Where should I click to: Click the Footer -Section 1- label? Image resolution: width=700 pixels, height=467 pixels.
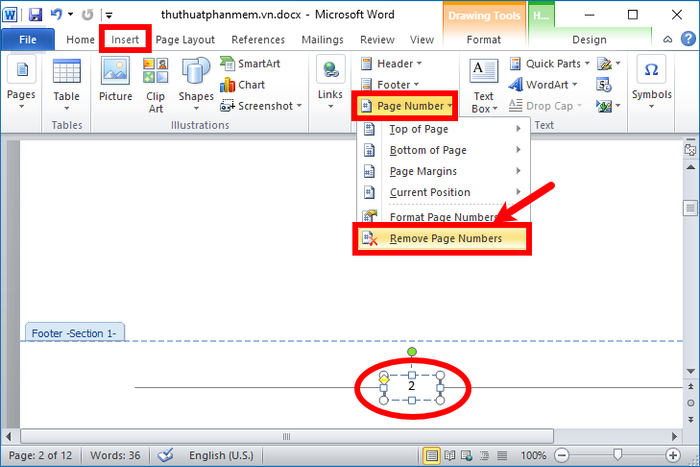[74, 333]
